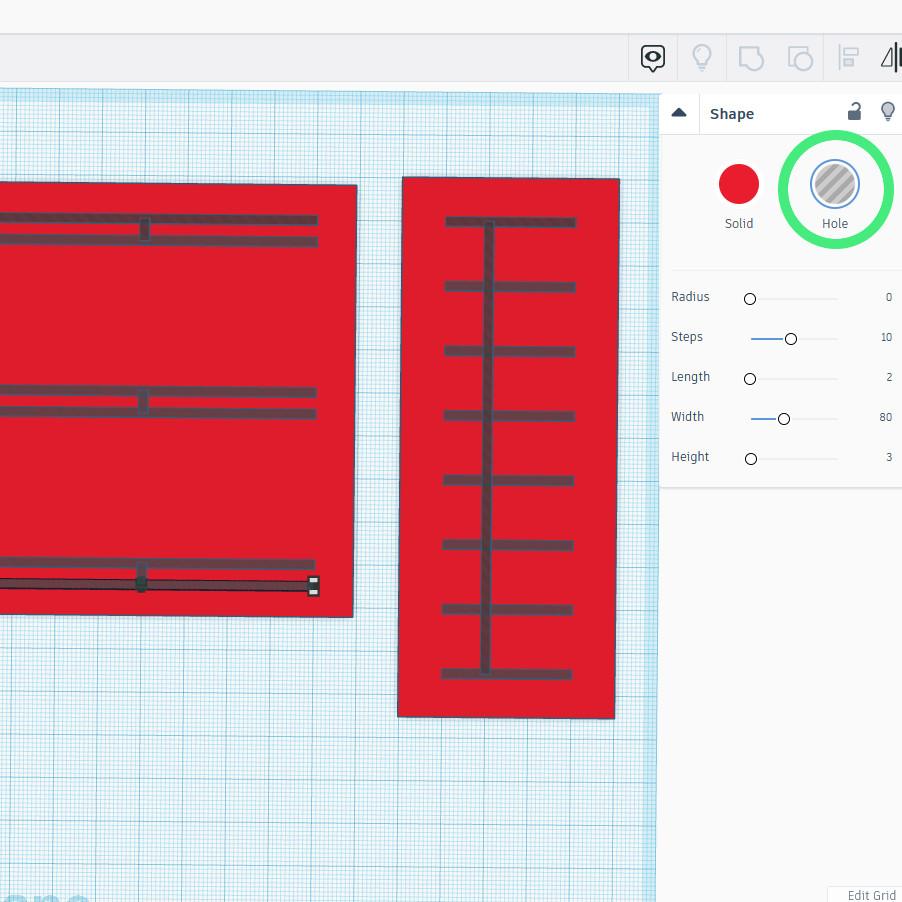Select the tall vertical bar in right red panel
The image size is (902, 902).
coord(487,449)
